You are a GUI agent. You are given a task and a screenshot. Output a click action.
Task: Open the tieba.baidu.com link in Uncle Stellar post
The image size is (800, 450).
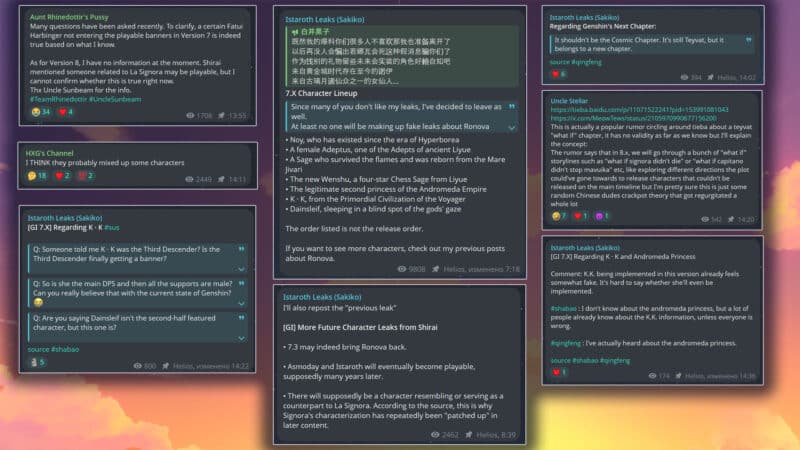[639, 110]
